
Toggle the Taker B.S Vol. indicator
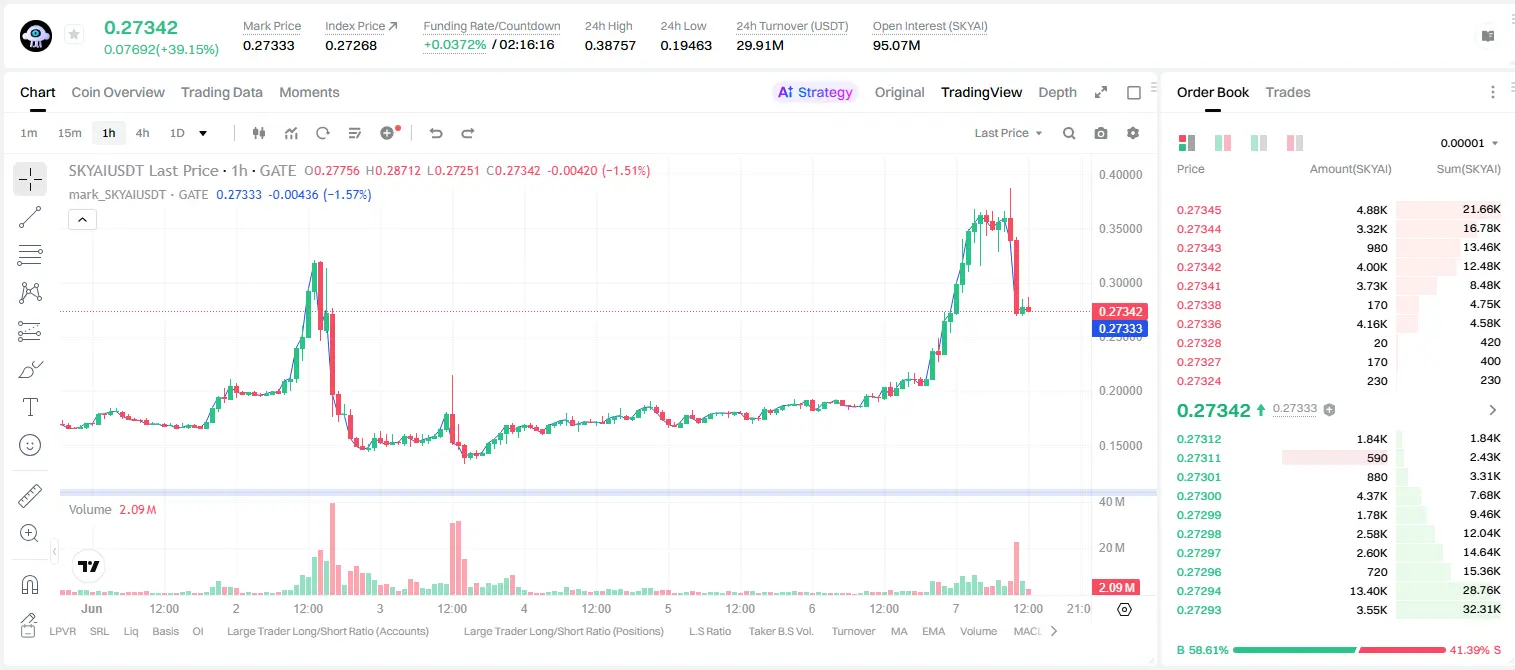[x=781, y=631]
